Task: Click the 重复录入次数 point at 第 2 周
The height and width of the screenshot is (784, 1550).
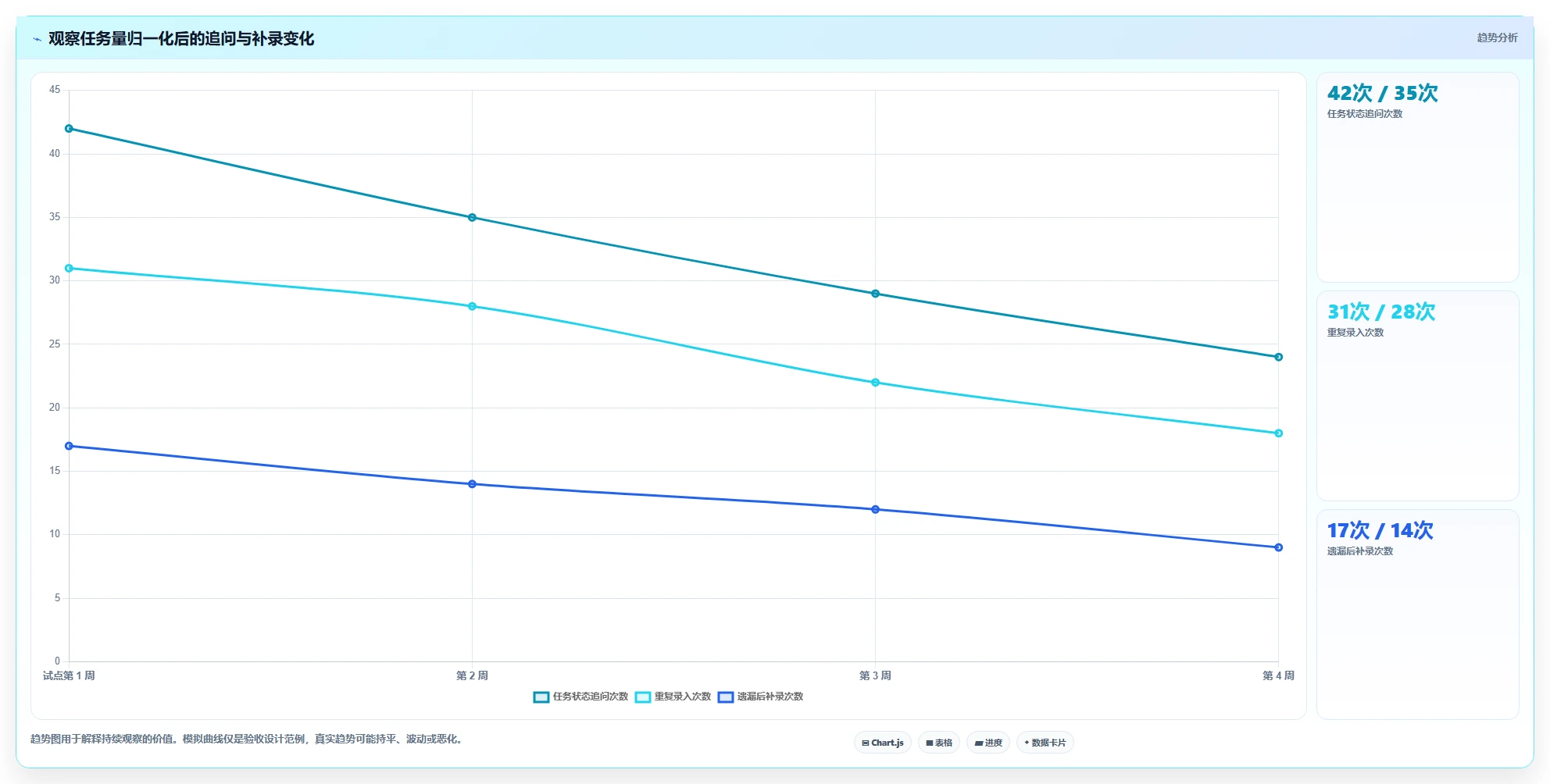Action: click(x=472, y=306)
